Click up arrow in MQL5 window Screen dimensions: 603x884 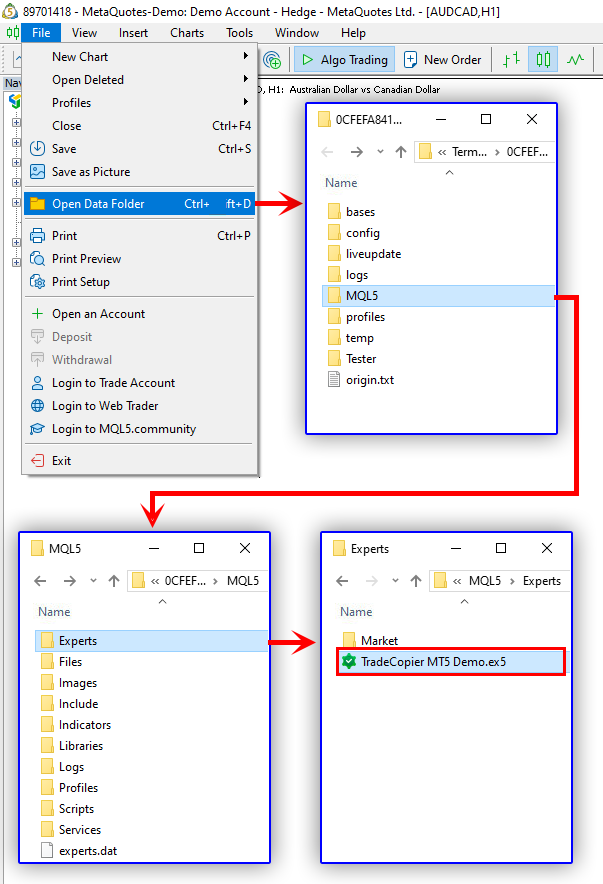point(114,581)
